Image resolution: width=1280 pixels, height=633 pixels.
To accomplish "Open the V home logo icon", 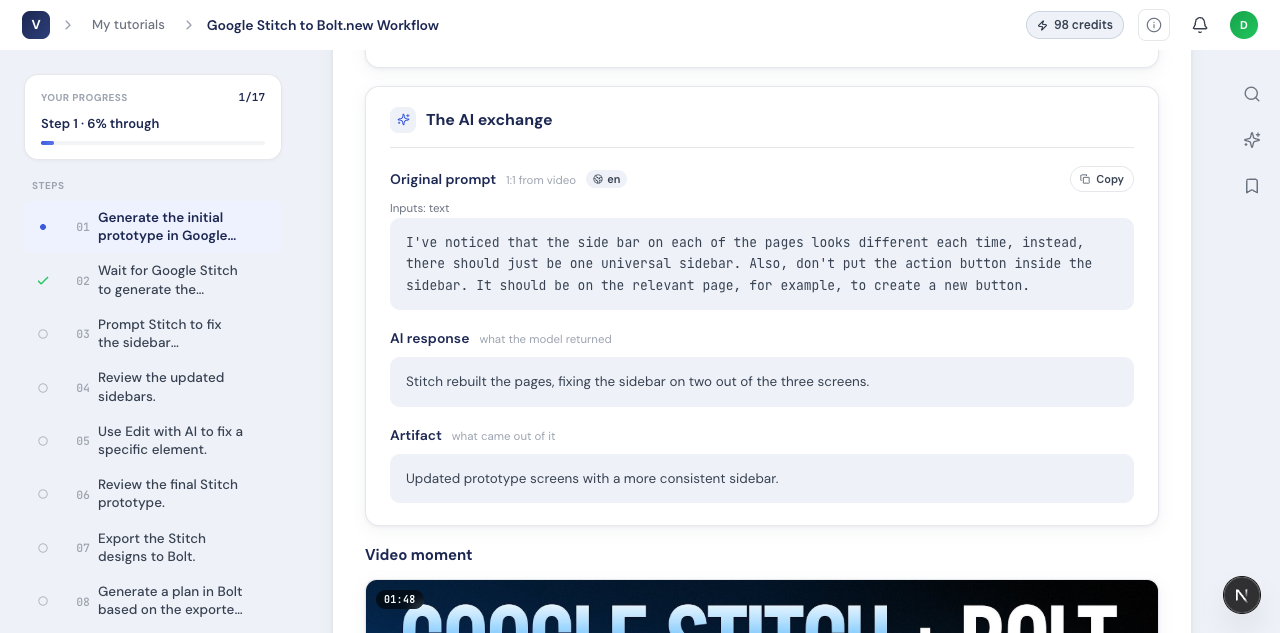I will (x=36, y=25).
